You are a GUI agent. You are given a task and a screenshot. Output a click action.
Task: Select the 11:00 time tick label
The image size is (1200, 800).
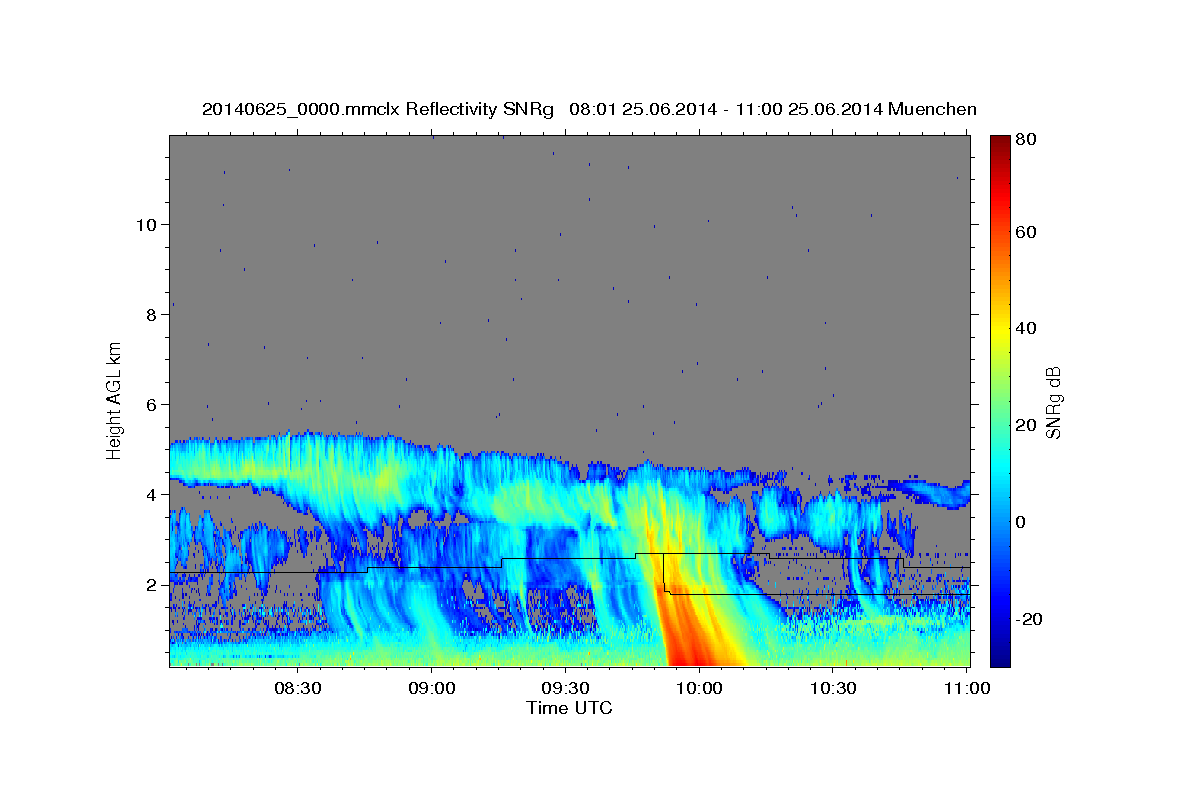tap(966, 689)
